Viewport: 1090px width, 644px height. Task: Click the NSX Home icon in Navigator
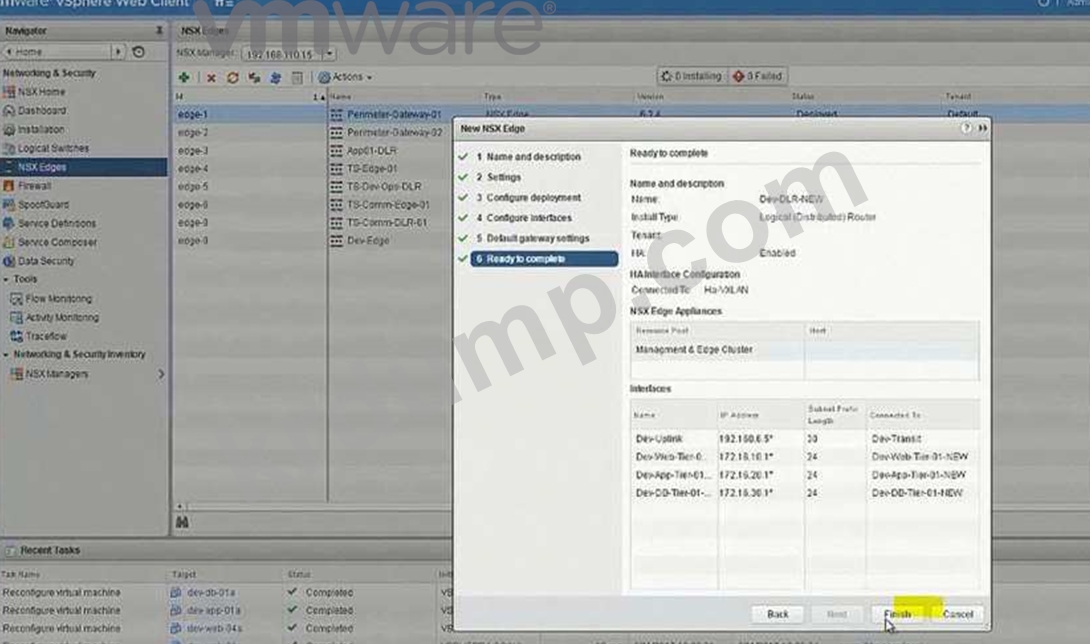pyautogui.click(x=9, y=92)
